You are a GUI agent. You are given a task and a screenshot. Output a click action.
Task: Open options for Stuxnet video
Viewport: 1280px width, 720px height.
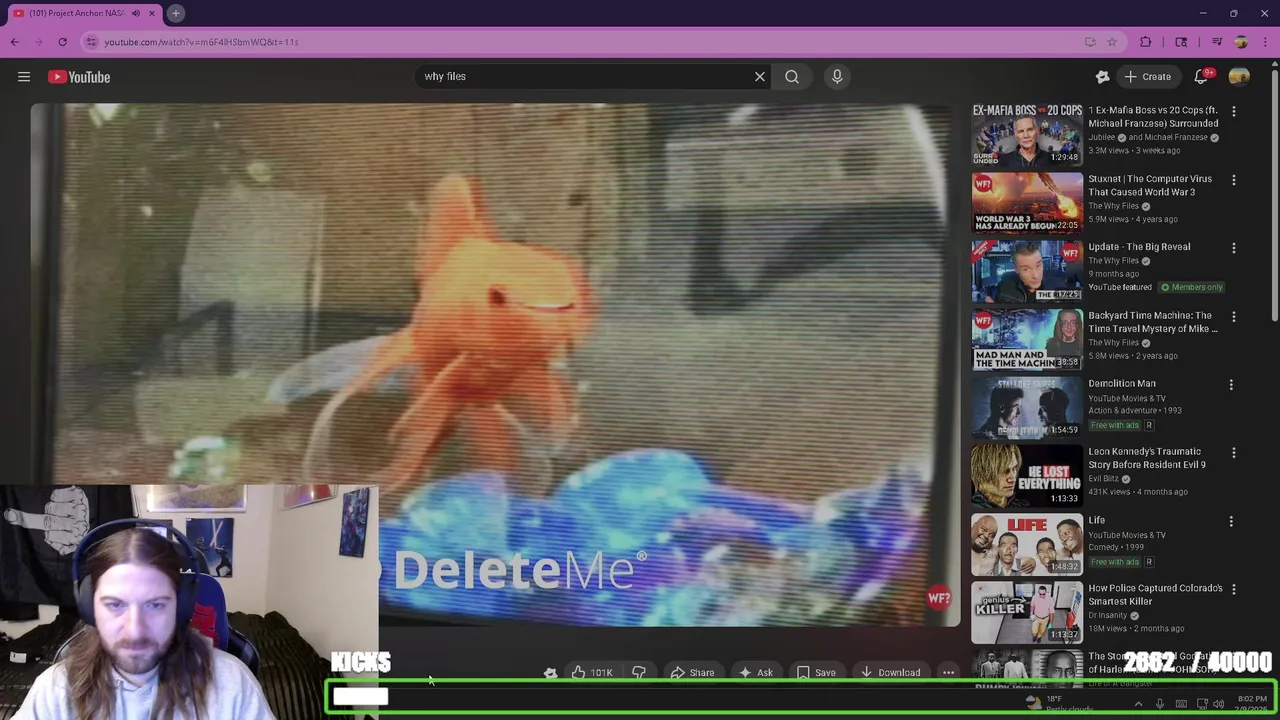pos(1233,180)
